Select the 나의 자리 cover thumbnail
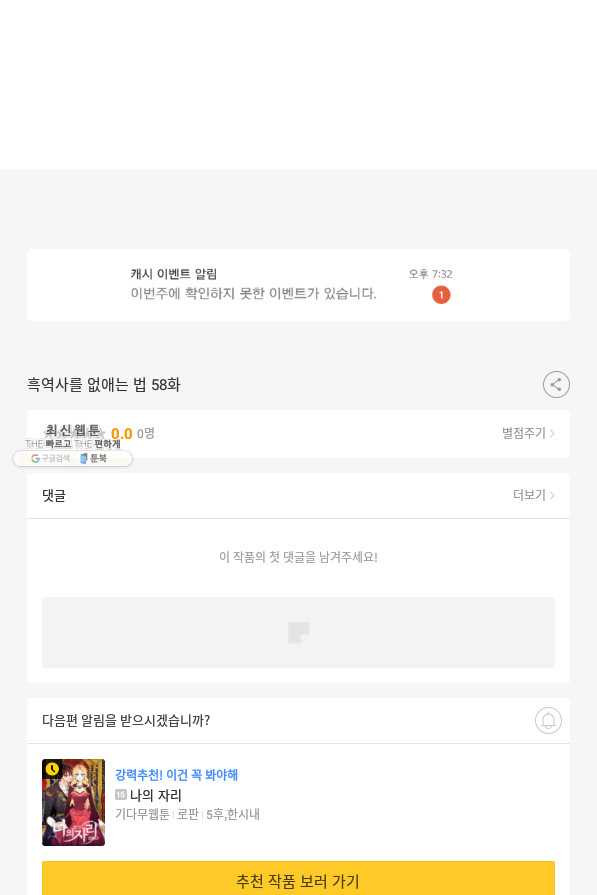The image size is (597, 895). coord(74,802)
